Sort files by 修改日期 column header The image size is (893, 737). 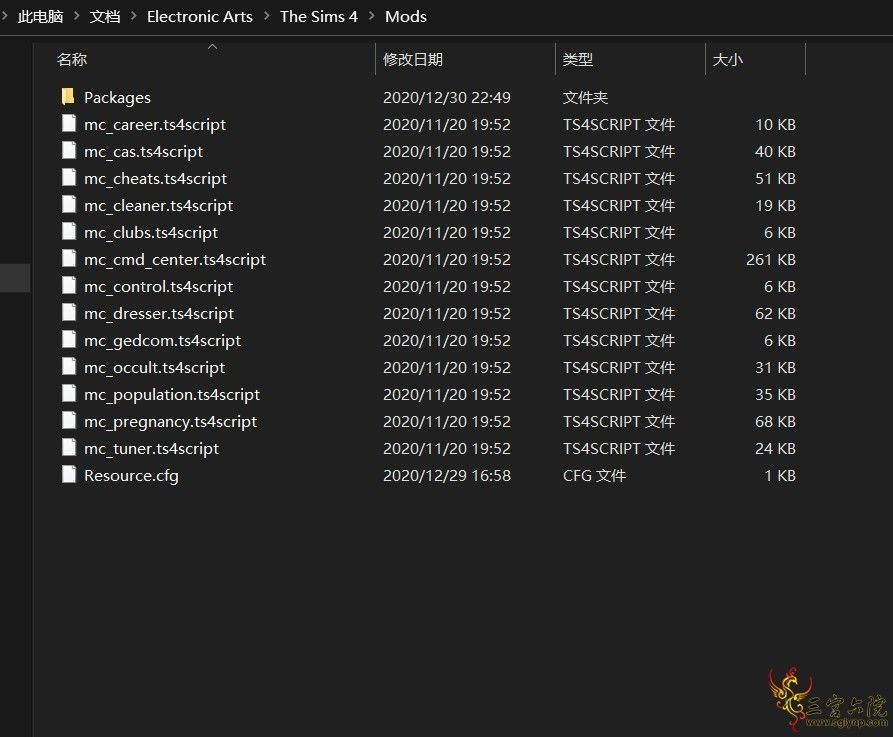coord(413,59)
